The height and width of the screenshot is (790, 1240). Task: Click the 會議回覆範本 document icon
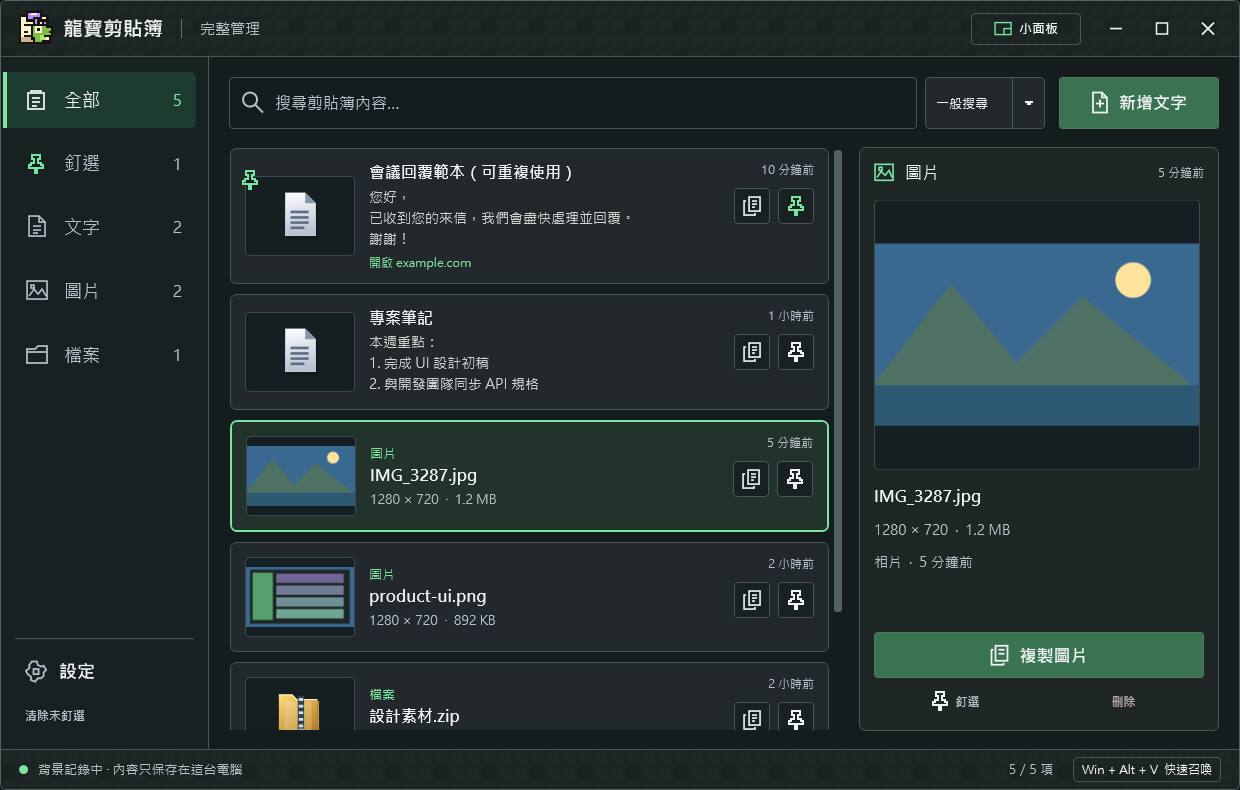point(300,215)
